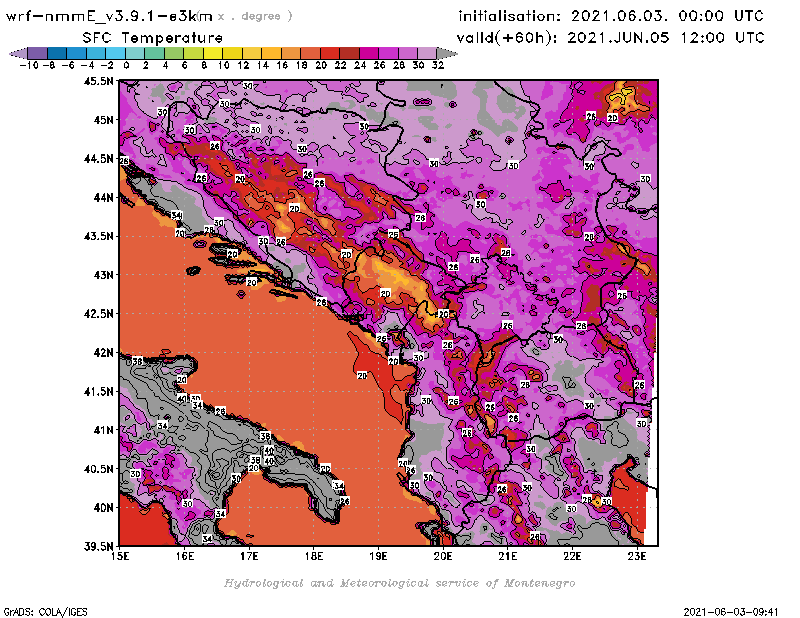The width and height of the screenshot is (800, 618).
Task: Click the green legend swatch between 4 and 6
Action: (174, 53)
